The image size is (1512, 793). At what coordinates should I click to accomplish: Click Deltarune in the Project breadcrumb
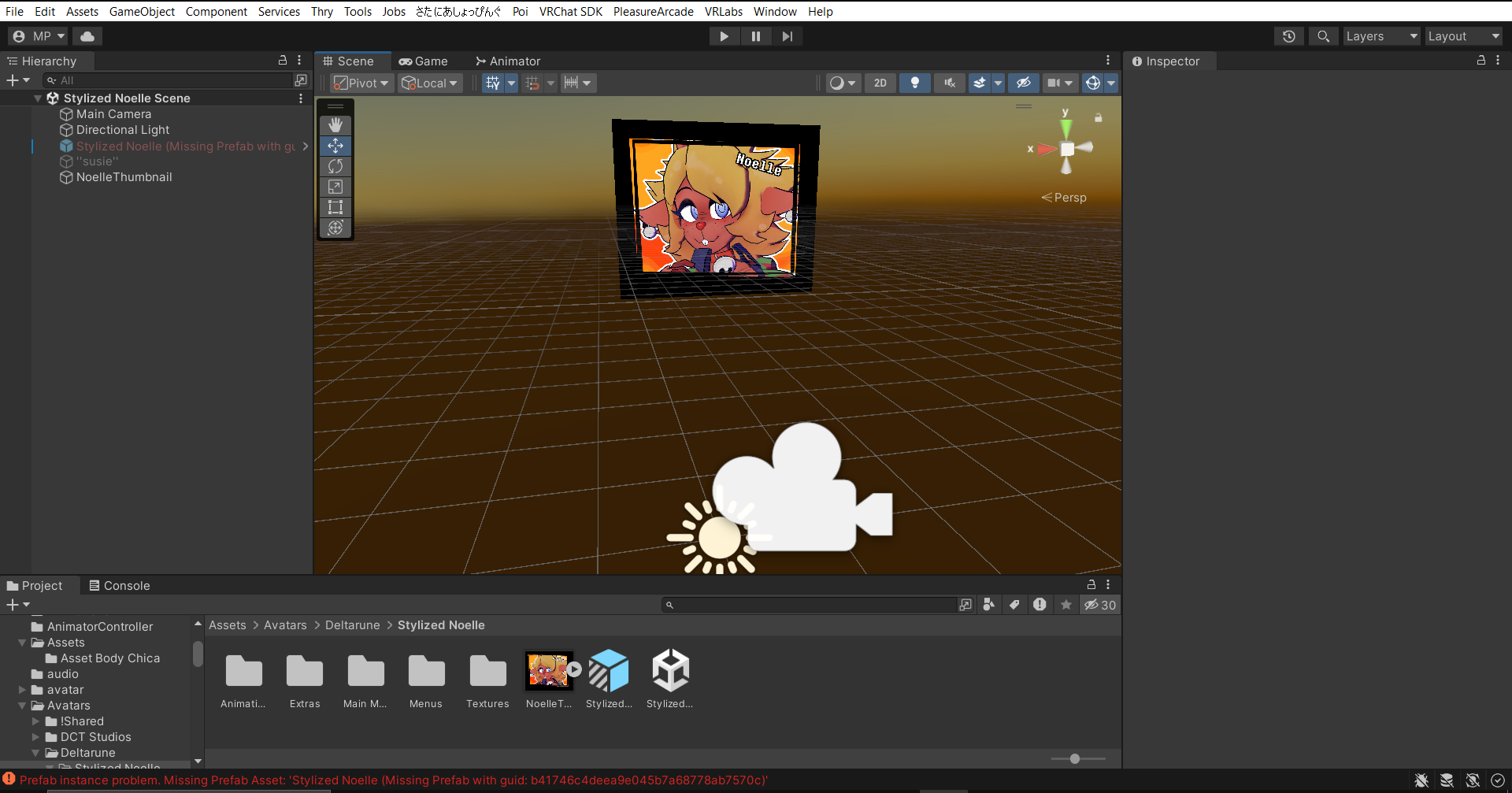coord(352,625)
